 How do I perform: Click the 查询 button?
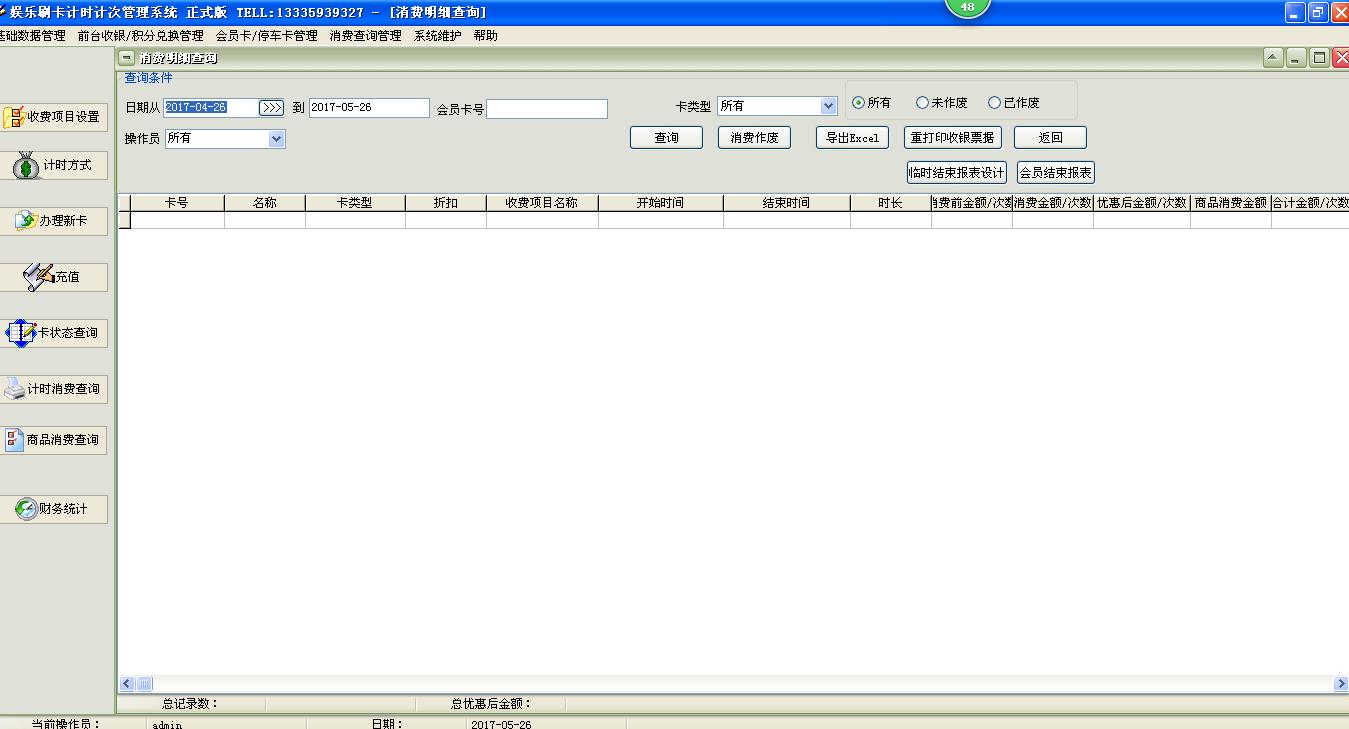pos(666,138)
